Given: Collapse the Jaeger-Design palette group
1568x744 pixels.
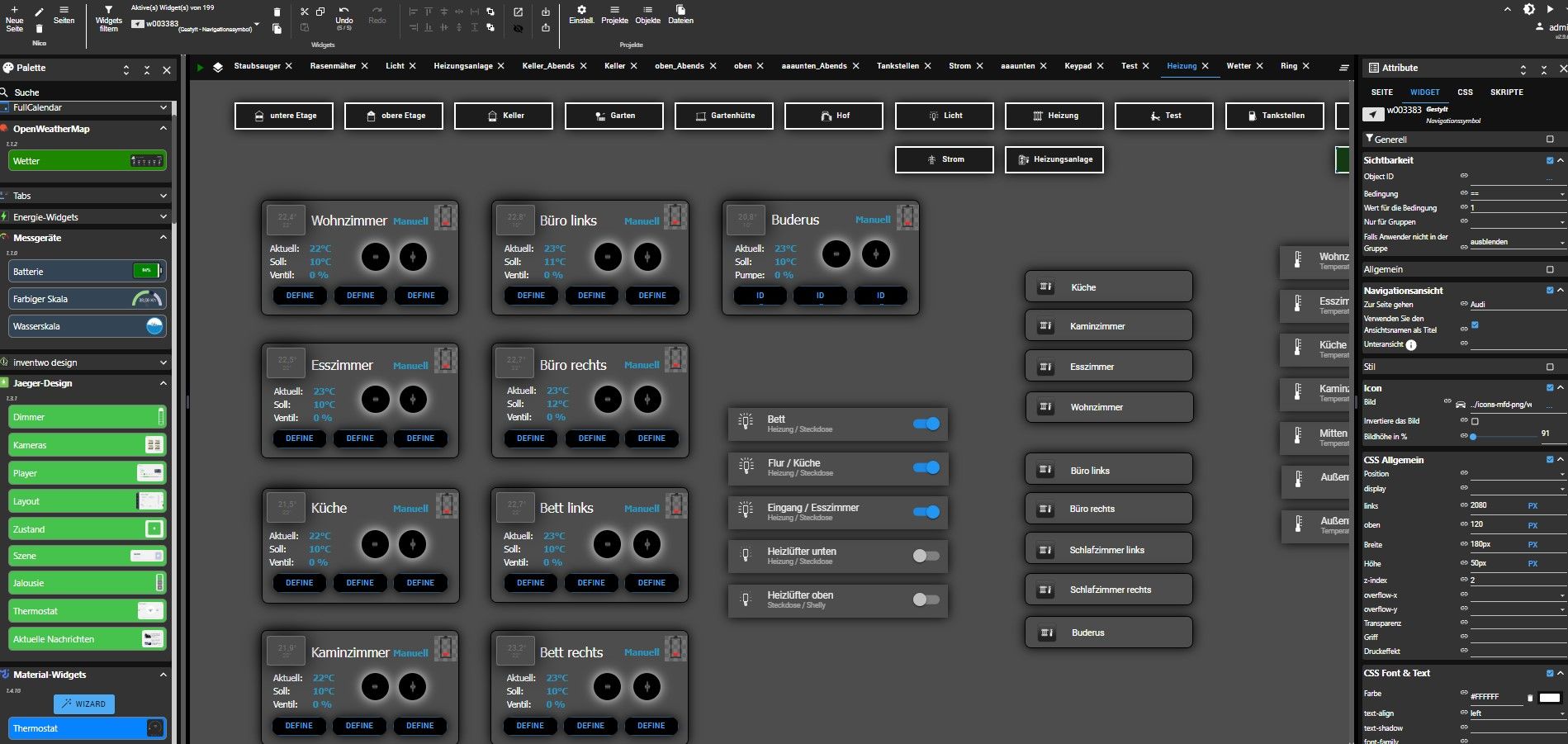Looking at the screenshot, I should click(163, 383).
